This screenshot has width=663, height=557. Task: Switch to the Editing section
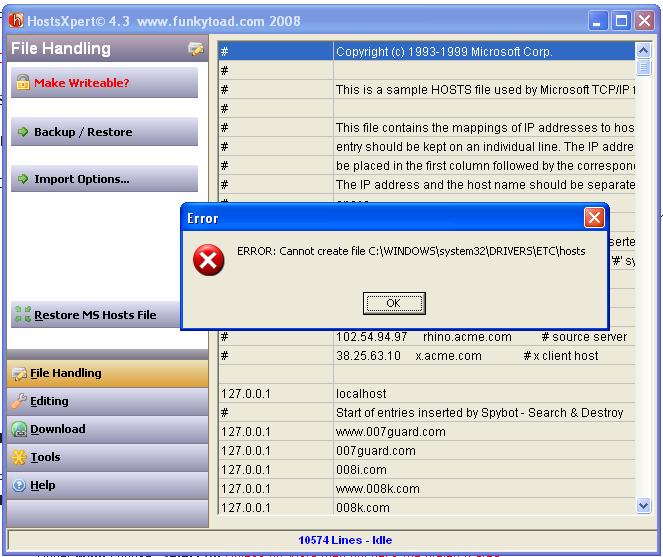tap(107, 401)
